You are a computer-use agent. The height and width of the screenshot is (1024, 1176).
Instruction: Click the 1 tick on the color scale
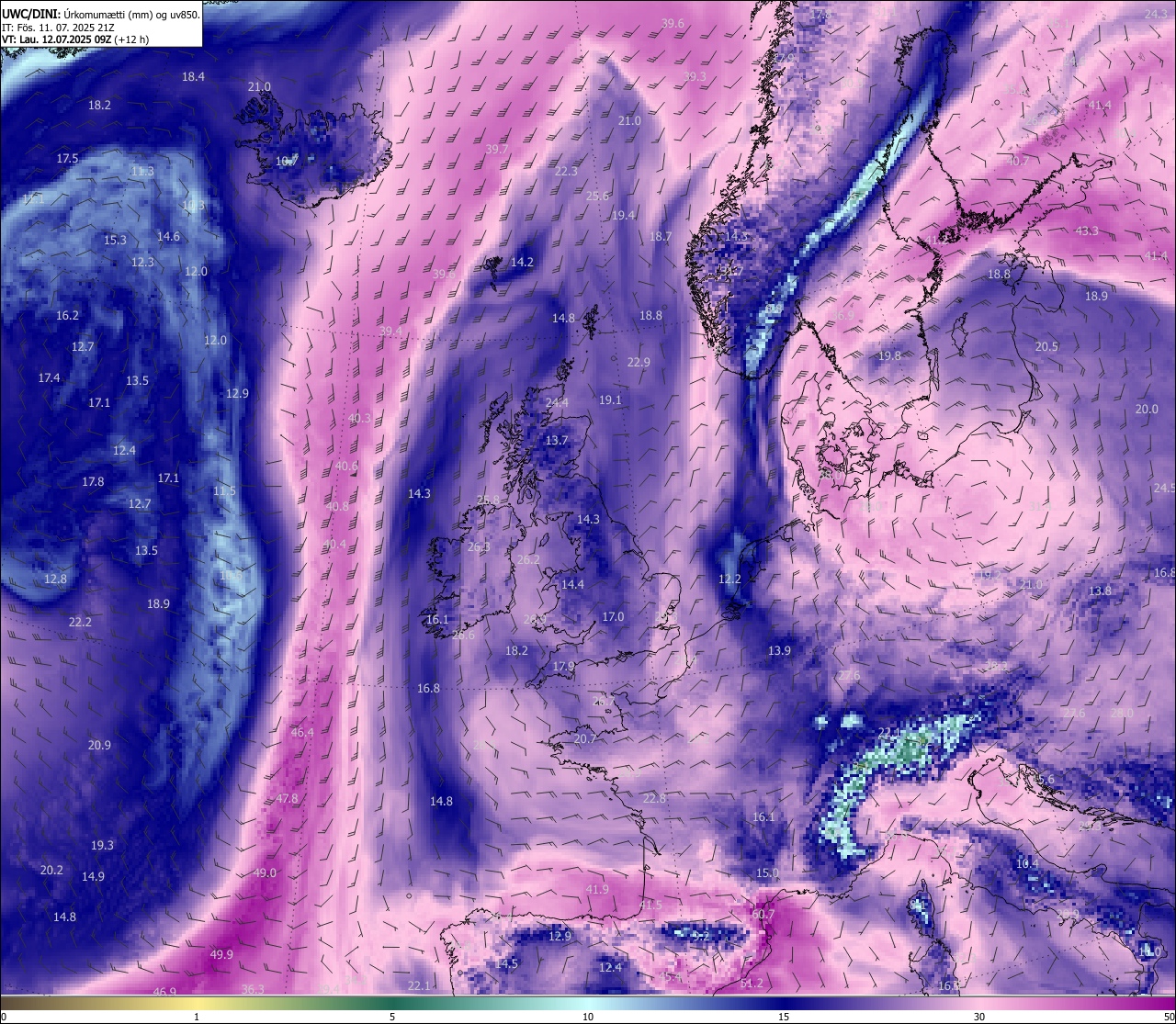pyautogui.click(x=197, y=1017)
